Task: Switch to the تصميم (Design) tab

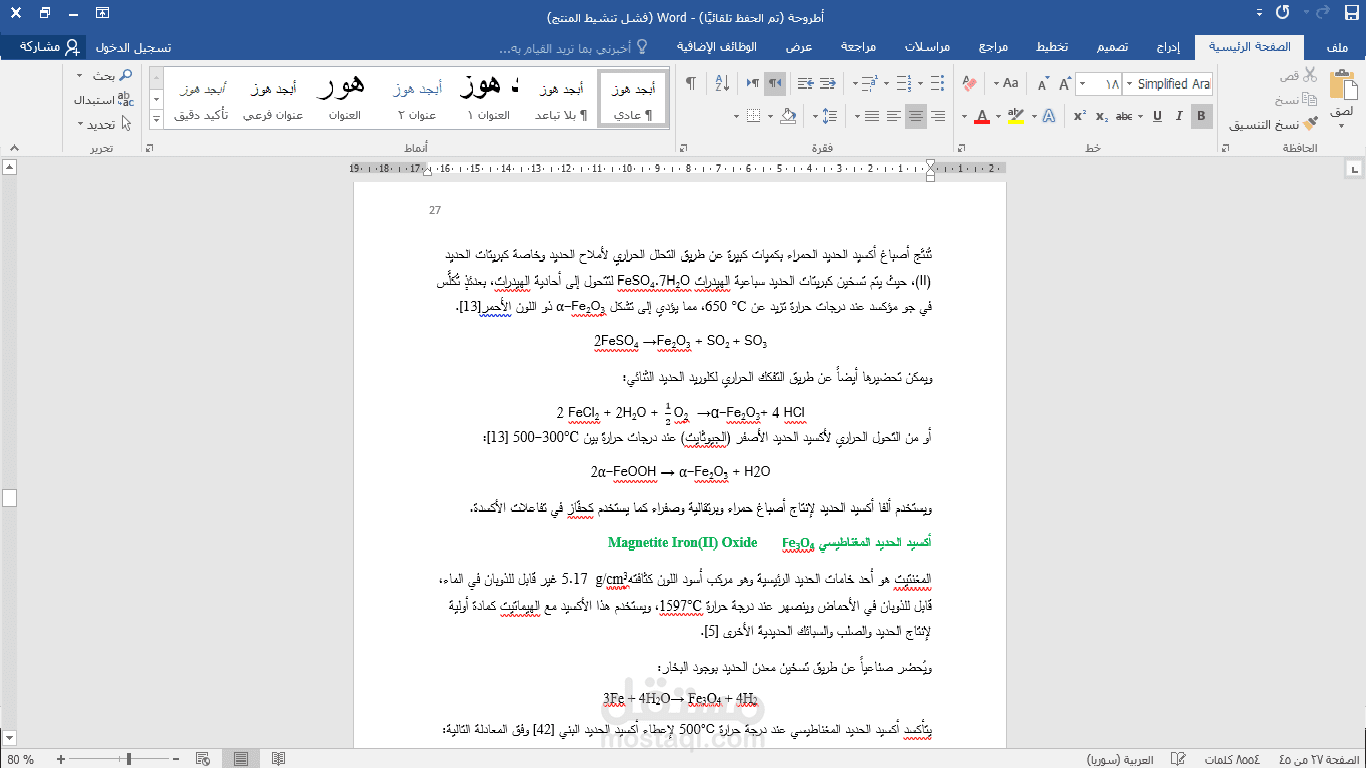Action: pos(1112,47)
